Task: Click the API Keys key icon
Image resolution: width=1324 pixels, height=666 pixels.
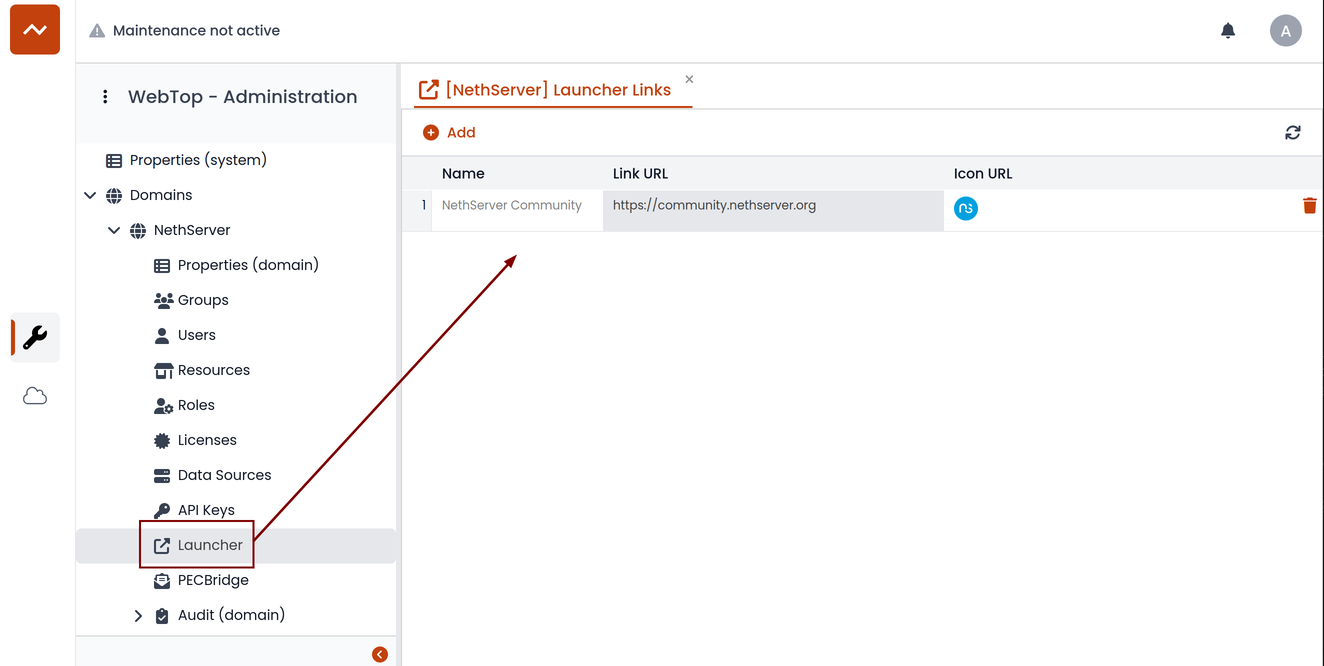Action: [162, 510]
